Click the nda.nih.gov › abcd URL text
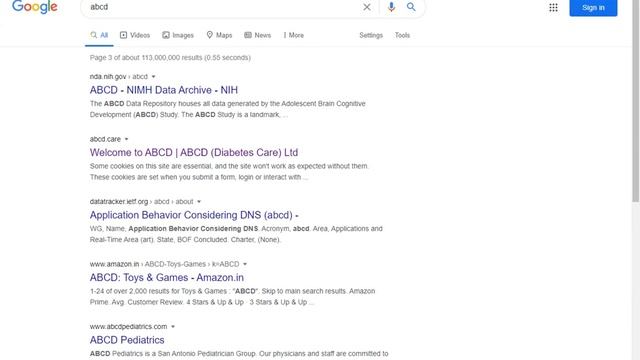 tap(119, 77)
